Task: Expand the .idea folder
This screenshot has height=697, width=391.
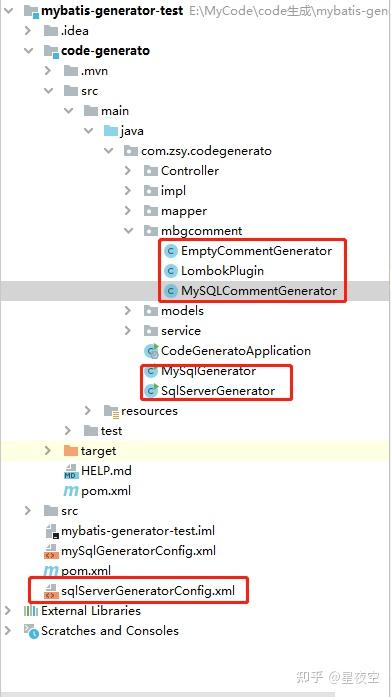Action: pos(28,31)
